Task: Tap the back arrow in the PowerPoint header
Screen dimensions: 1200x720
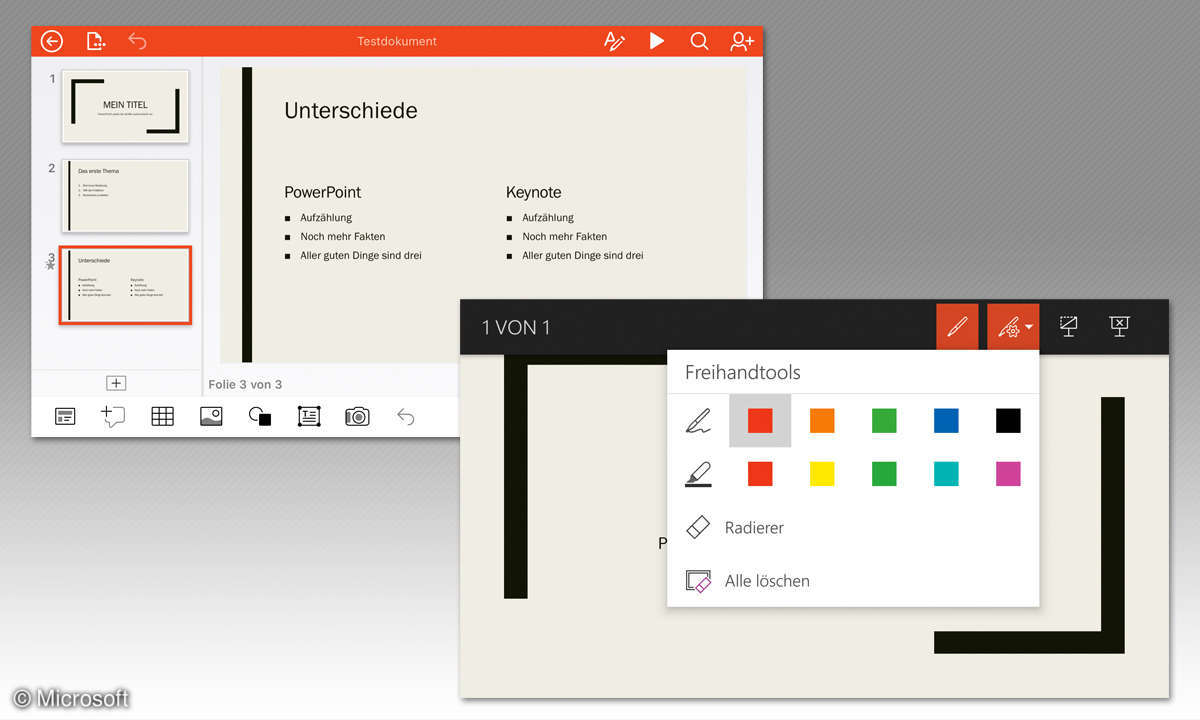Action: pos(51,41)
